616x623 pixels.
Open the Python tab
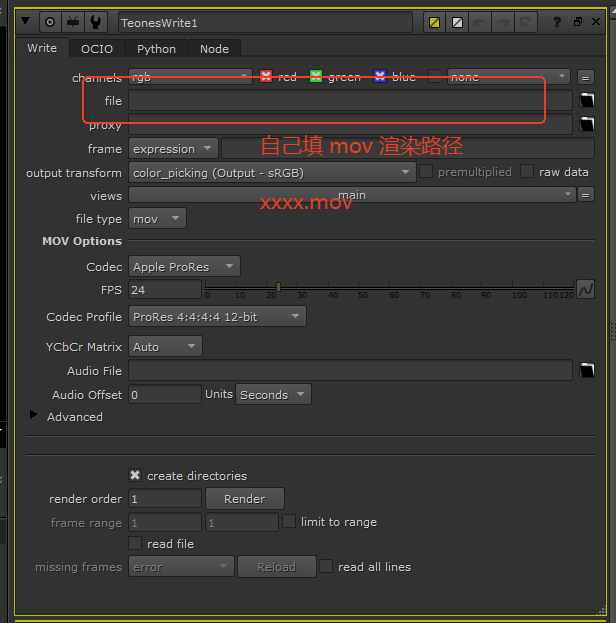156,48
